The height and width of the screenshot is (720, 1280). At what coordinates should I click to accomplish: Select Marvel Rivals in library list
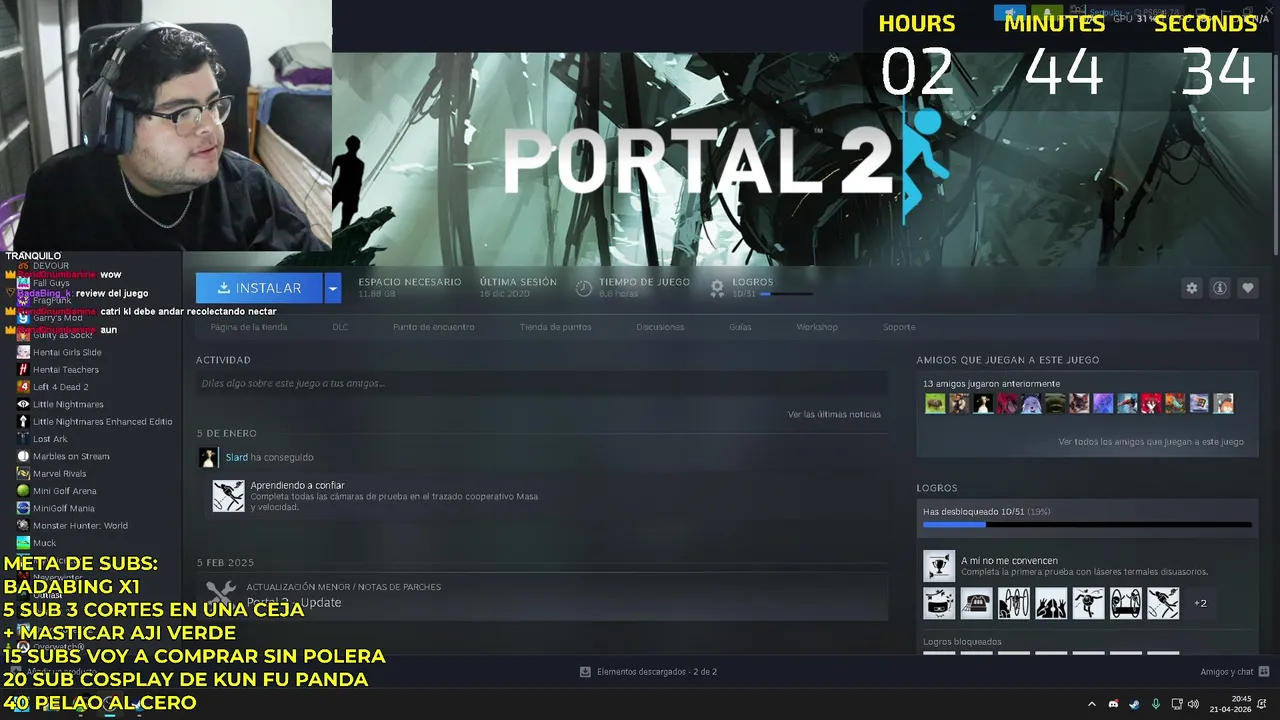pos(61,474)
